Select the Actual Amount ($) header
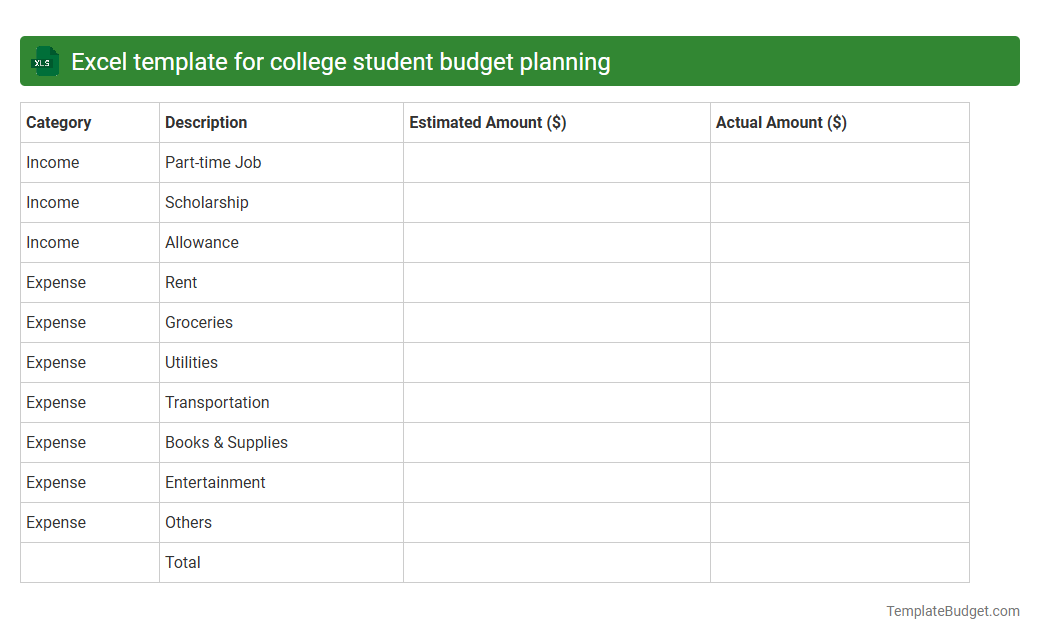Viewport: 1040px width, 640px height. (x=781, y=122)
